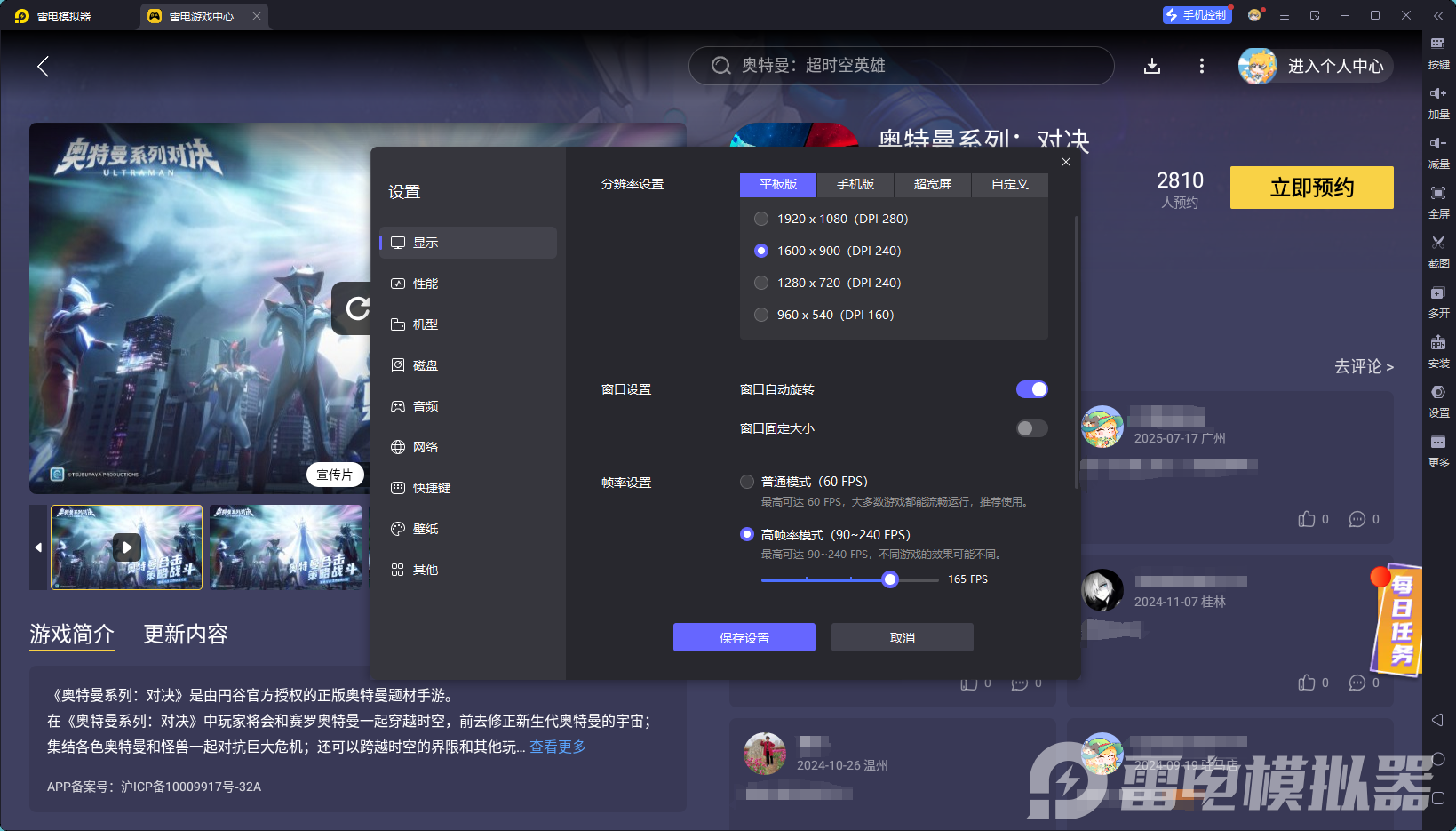Screen dimensions: 1456x831
Task: Click the 保存设置 button
Action: [x=744, y=637]
